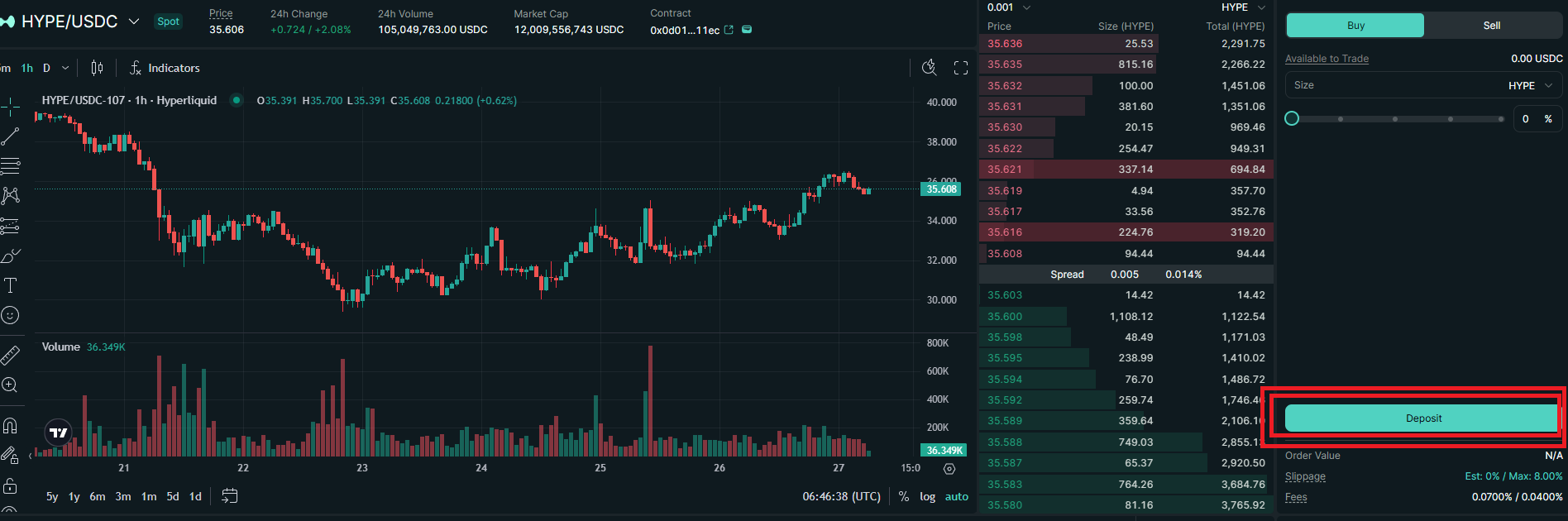The height and width of the screenshot is (521, 1568).
Task: Select the chart pattern drawing tool
Action: point(10,195)
